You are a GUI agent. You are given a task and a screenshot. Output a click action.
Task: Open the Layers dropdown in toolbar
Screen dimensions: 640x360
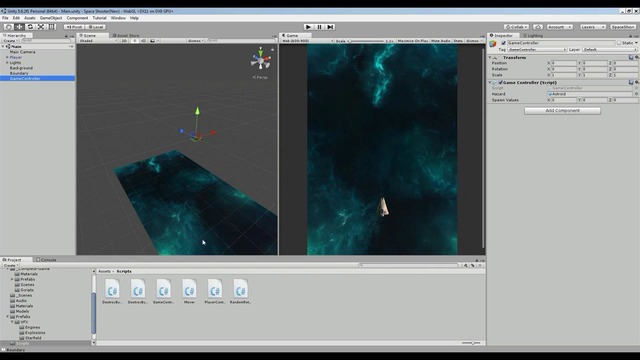click(x=593, y=27)
